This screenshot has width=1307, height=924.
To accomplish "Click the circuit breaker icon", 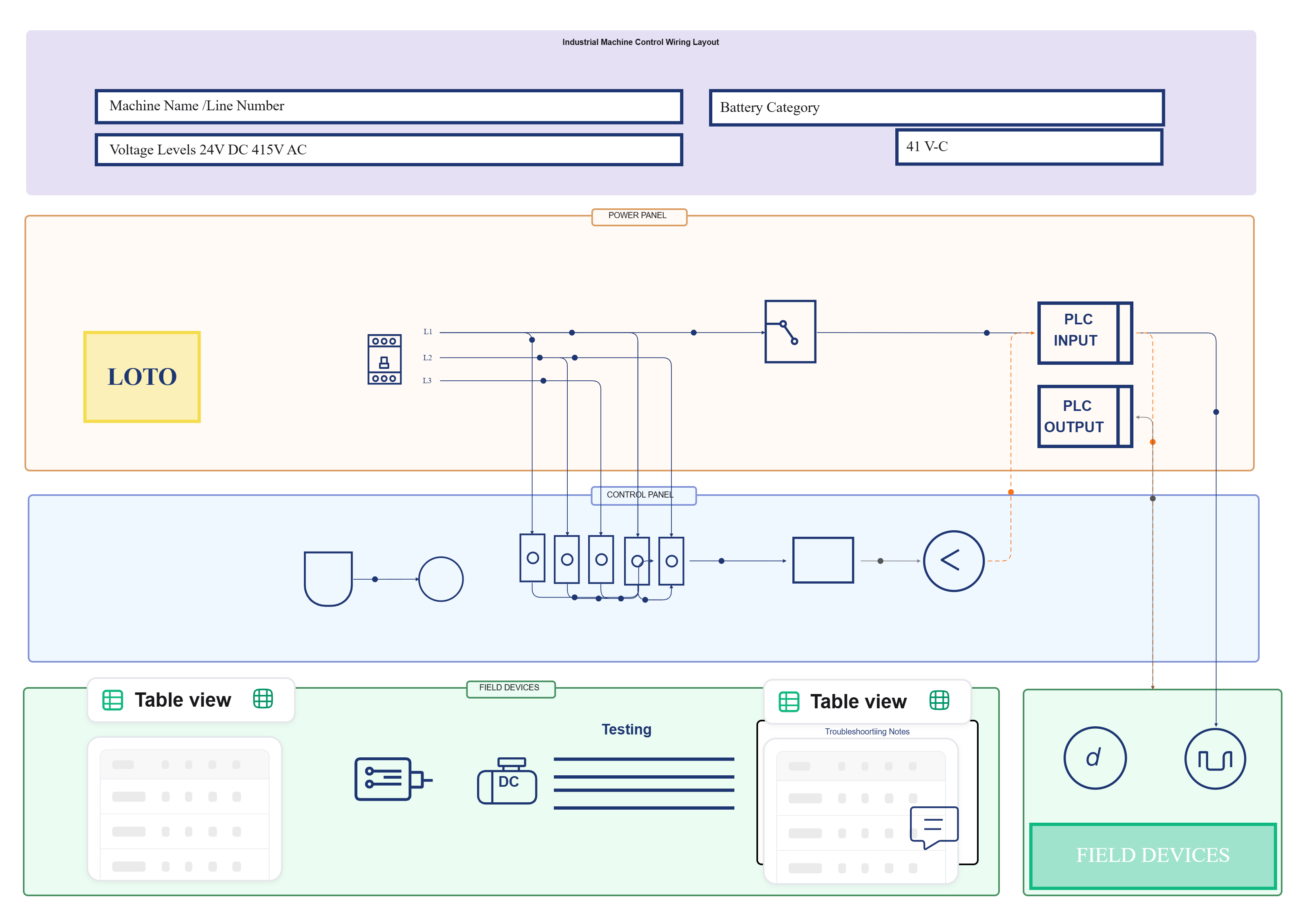I will pyautogui.click(x=384, y=359).
